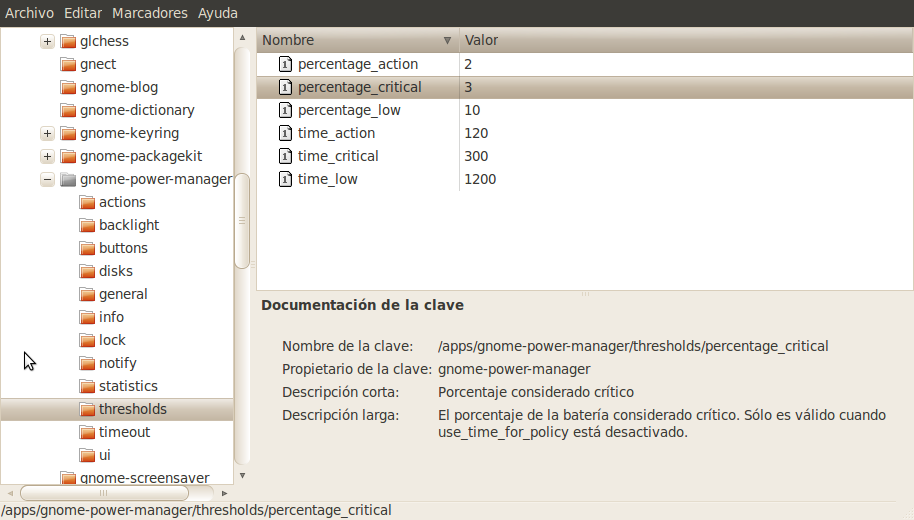Image resolution: width=914 pixels, height=520 pixels.
Task: Select the time_critical value 300
Action: tap(476, 156)
